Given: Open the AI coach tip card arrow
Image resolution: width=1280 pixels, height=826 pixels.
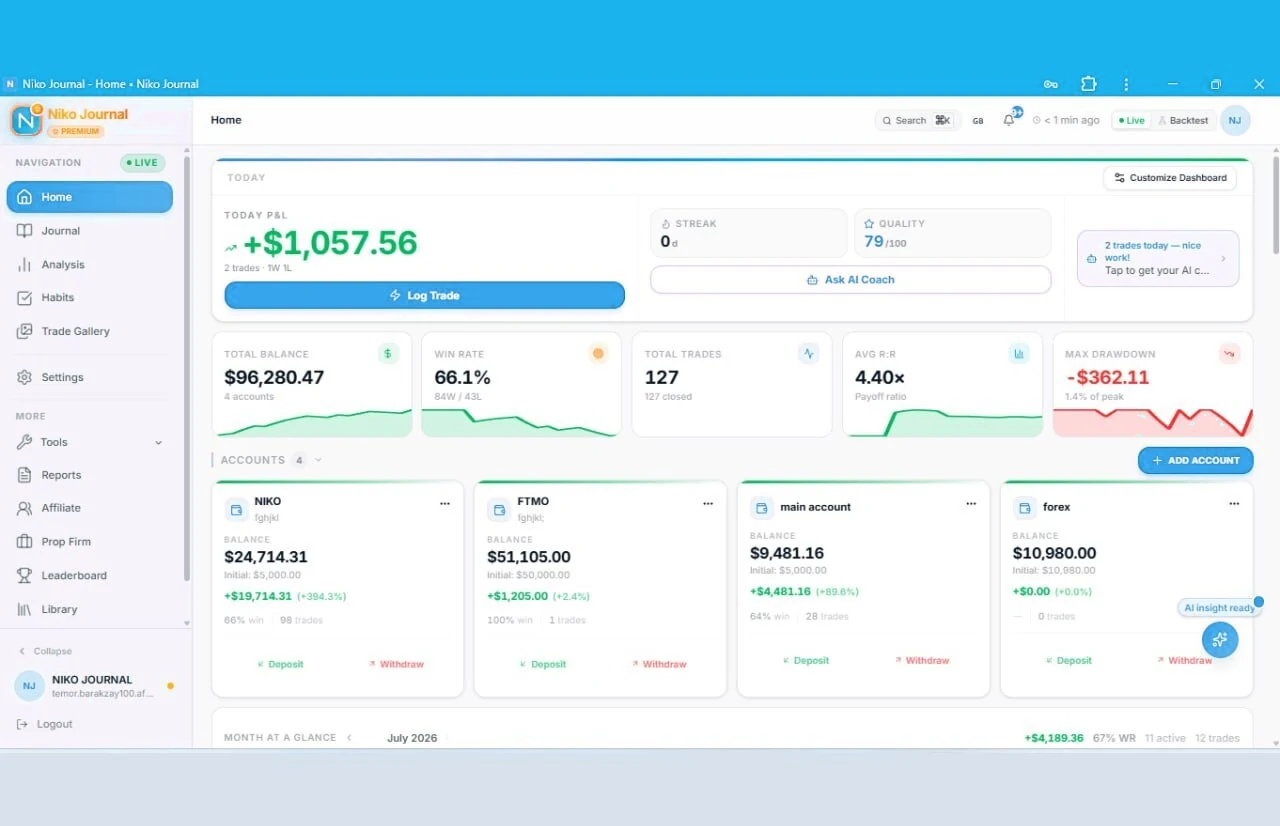Looking at the screenshot, I should tap(1223, 258).
